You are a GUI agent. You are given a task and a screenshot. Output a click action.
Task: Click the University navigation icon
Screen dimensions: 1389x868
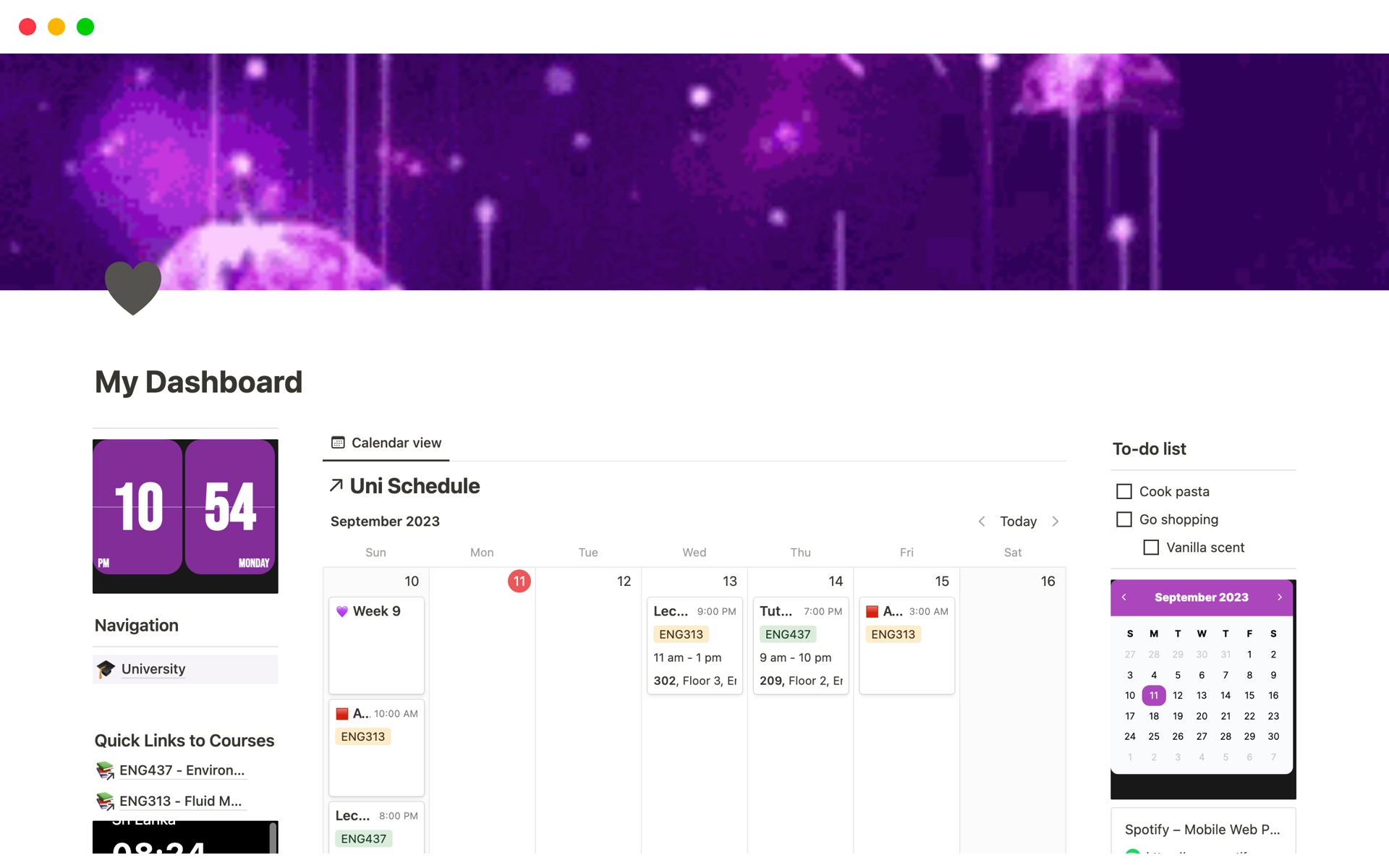108,668
